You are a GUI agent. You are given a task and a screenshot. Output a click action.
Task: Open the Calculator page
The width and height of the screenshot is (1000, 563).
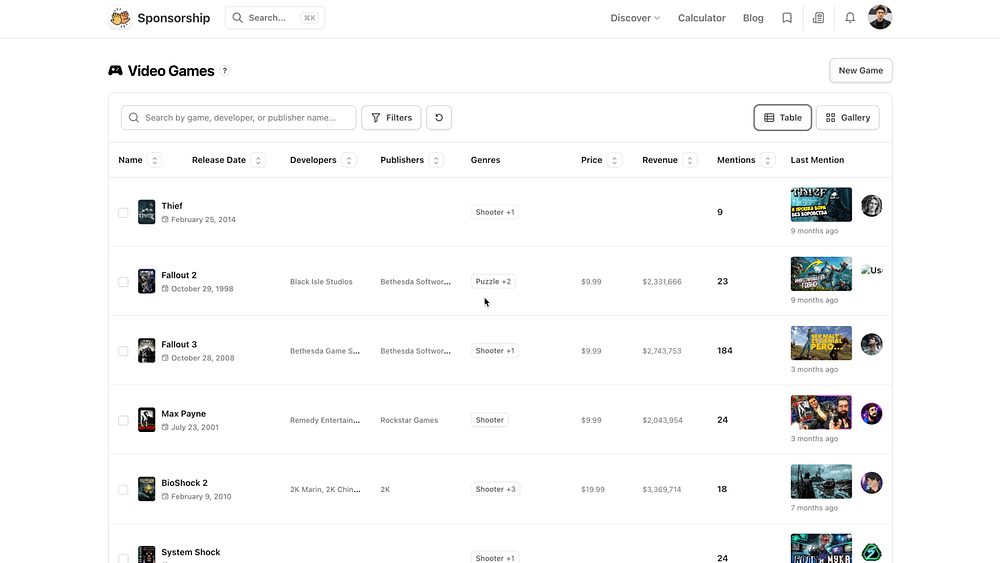[x=702, y=18]
